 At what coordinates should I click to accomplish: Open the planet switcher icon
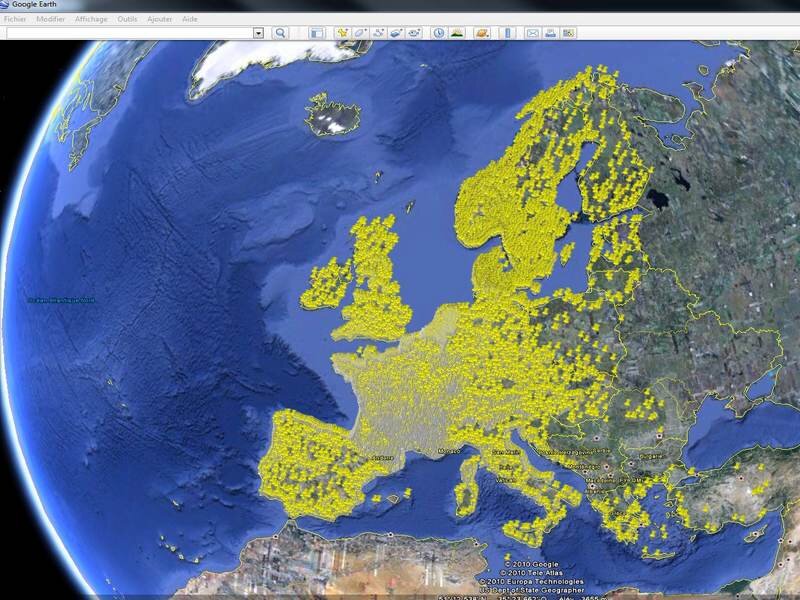pos(481,33)
